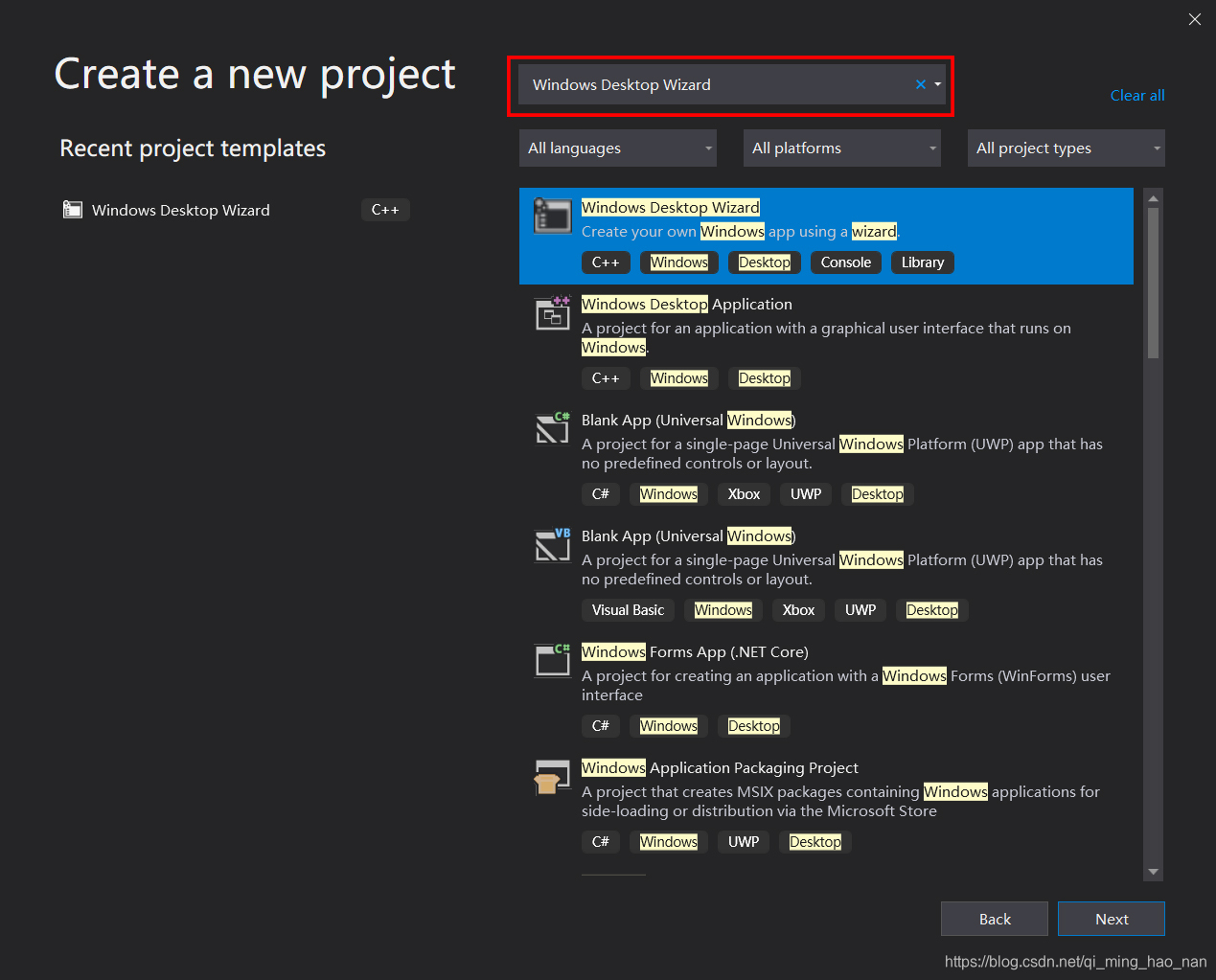Image resolution: width=1216 pixels, height=980 pixels.
Task: Click the results list scrollbar thumb
Action: (1154, 284)
